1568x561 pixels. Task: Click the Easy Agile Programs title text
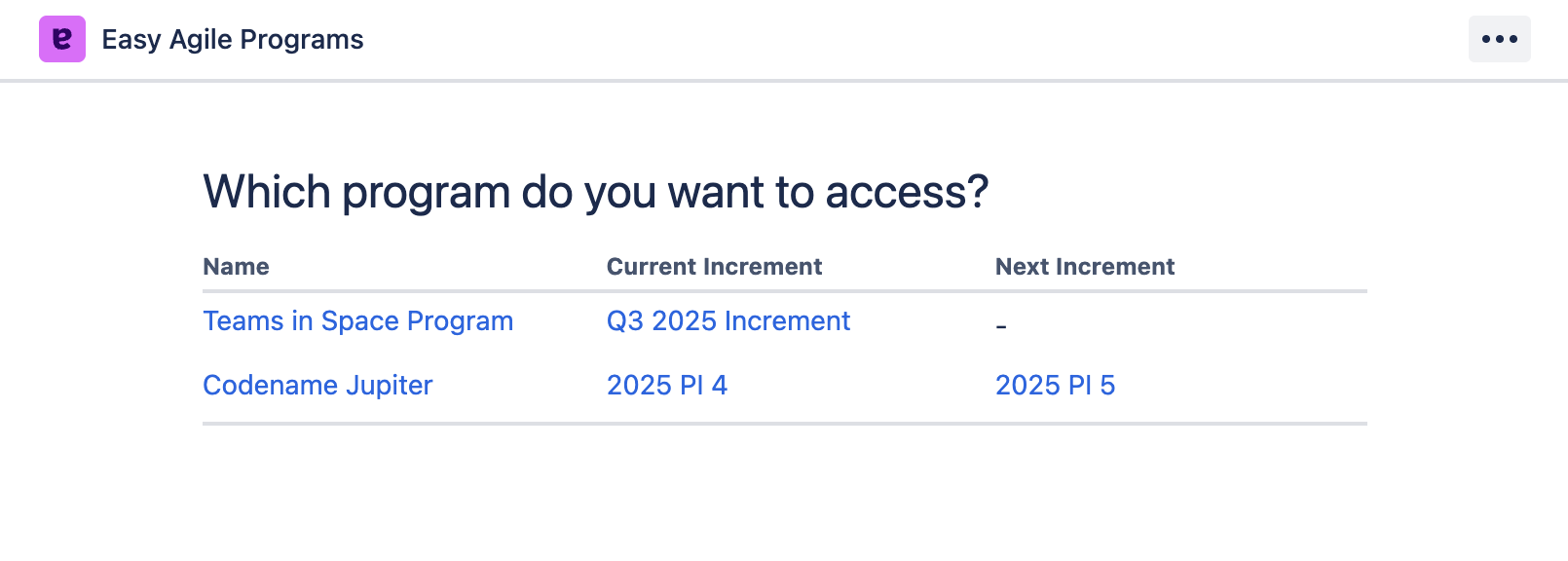click(232, 40)
